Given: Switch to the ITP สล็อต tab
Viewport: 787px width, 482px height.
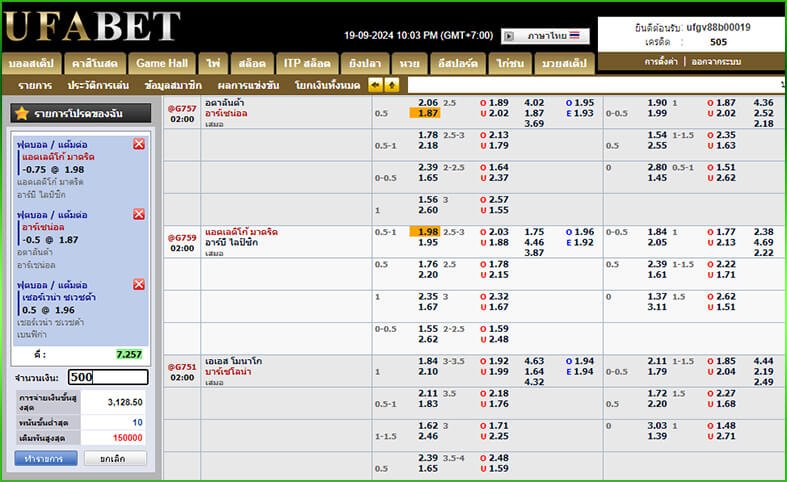Looking at the screenshot, I should tap(307, 63).
